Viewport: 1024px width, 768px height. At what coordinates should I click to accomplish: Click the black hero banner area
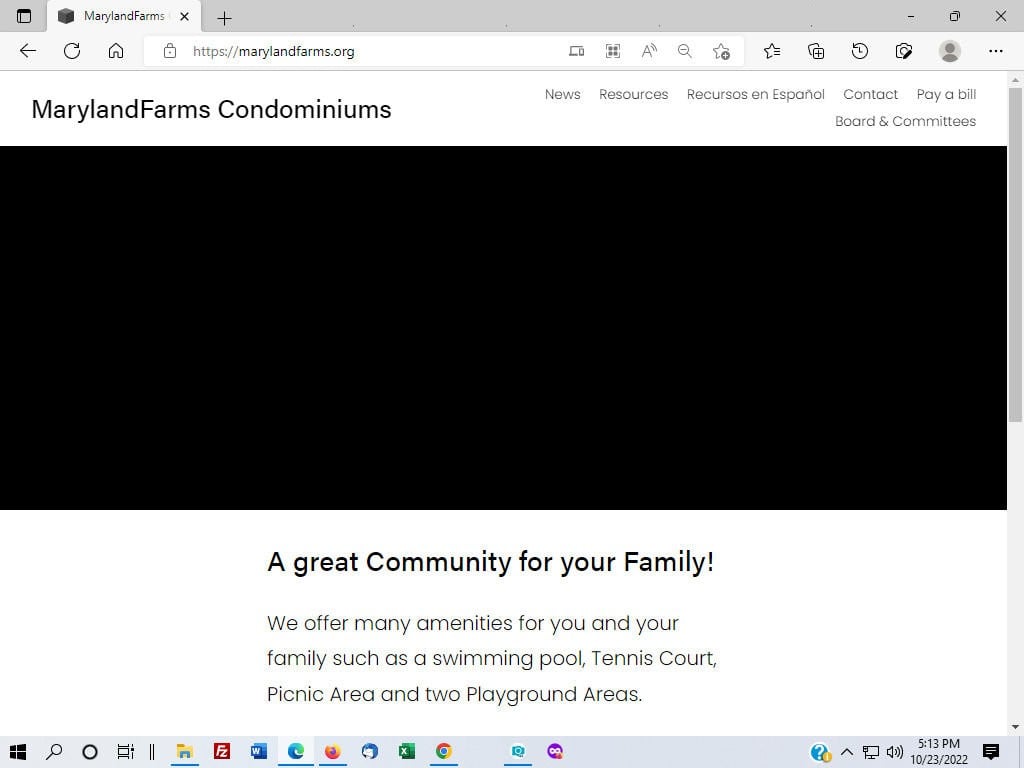503,327
